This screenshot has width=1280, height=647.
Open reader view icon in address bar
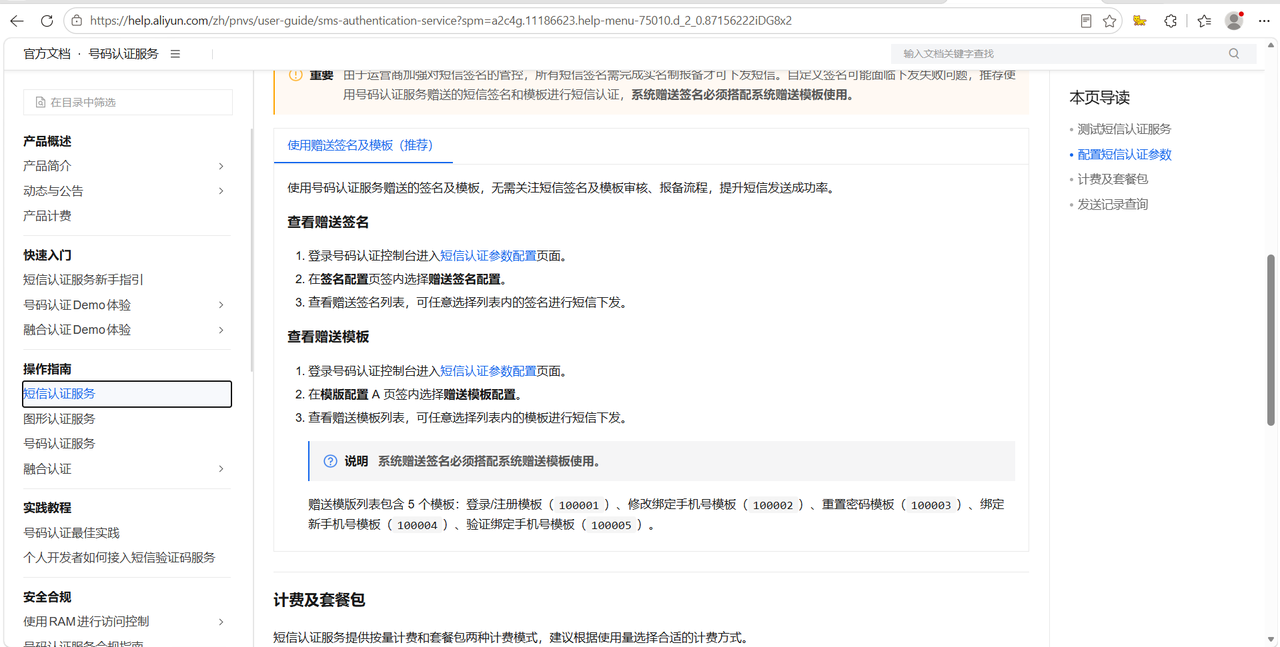[1086, 20]
